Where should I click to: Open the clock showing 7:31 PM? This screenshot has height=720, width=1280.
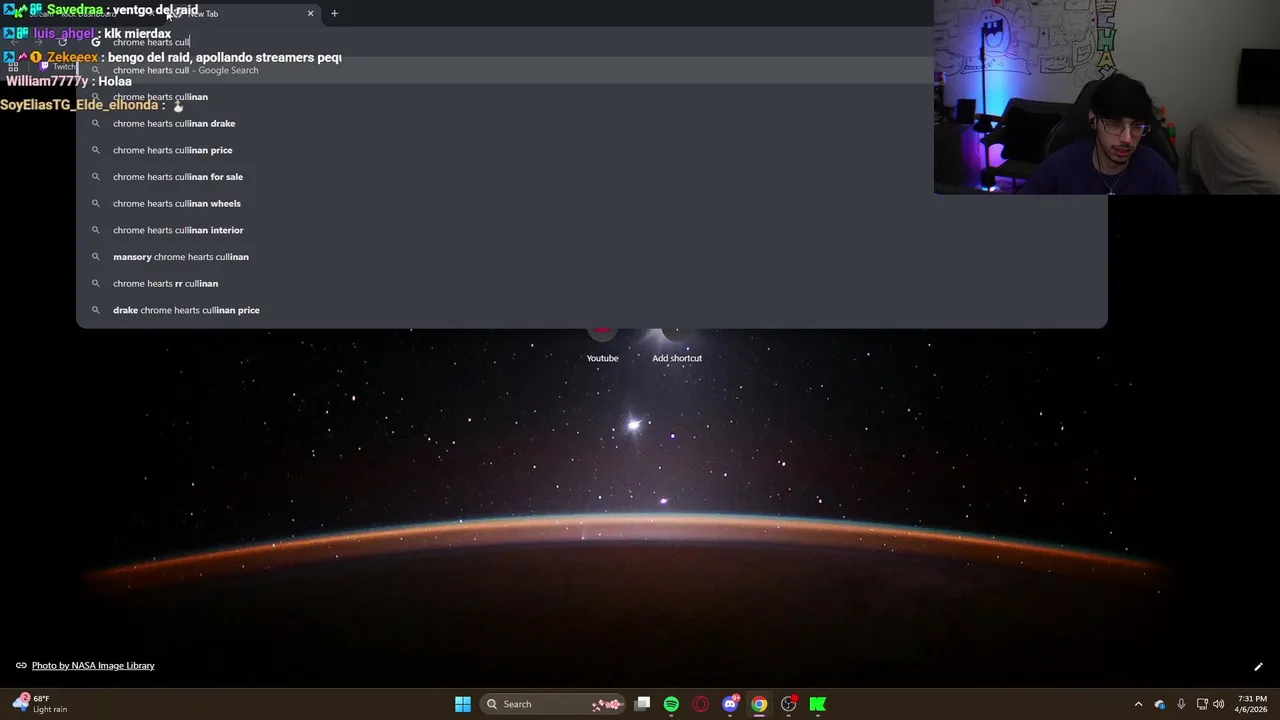pyautogui.click(x=1252, y=704)
